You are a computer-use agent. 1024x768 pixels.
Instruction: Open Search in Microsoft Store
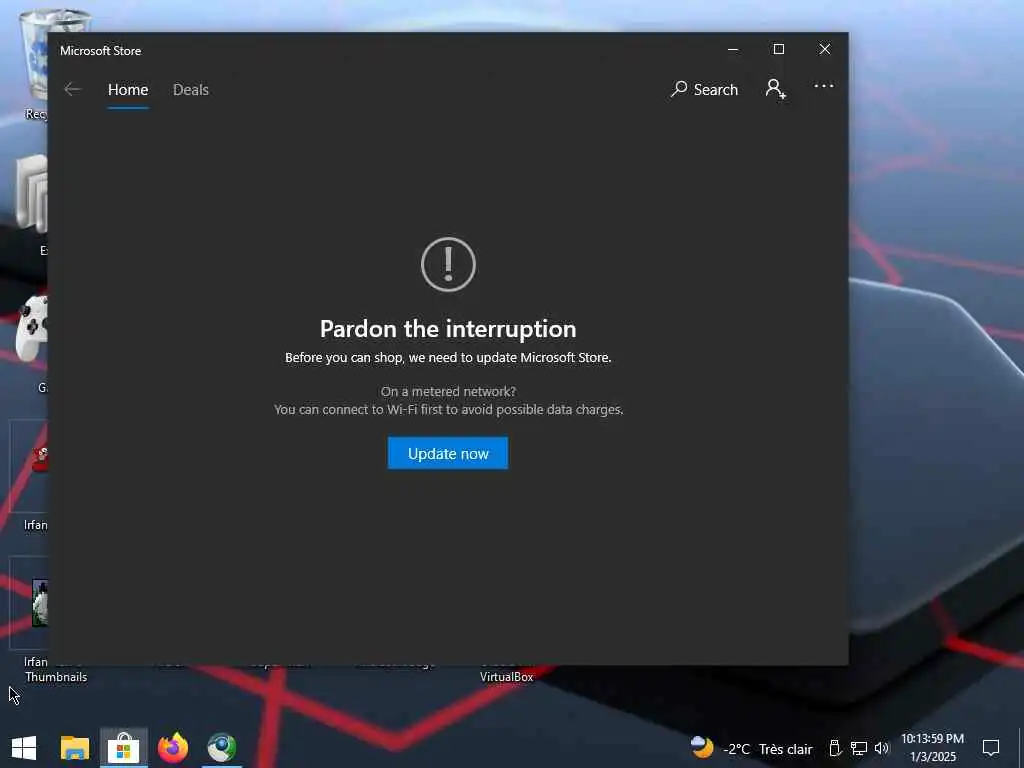pyautogui.click(x=704, y=89)
